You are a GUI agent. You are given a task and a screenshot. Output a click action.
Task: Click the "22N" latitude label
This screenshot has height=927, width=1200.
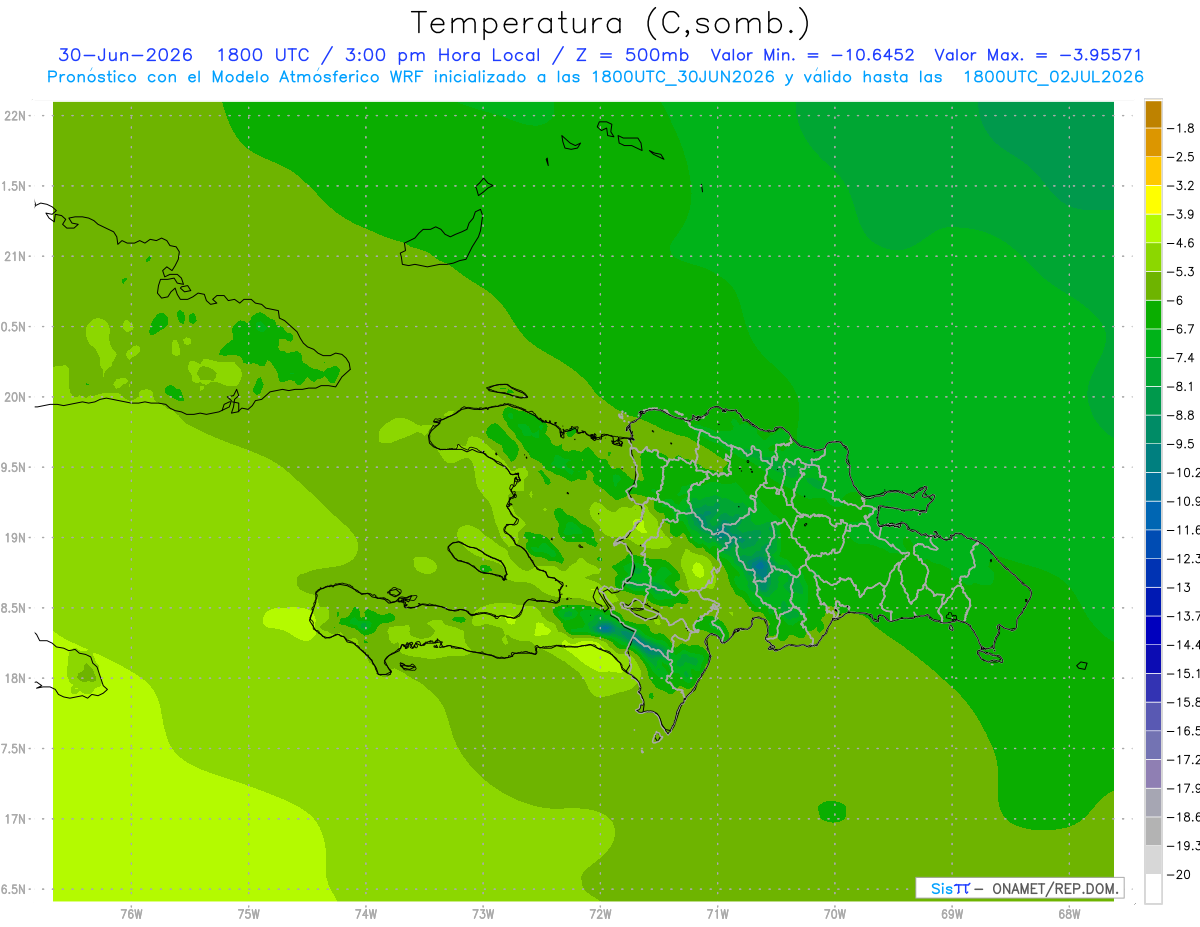(15, 116)
